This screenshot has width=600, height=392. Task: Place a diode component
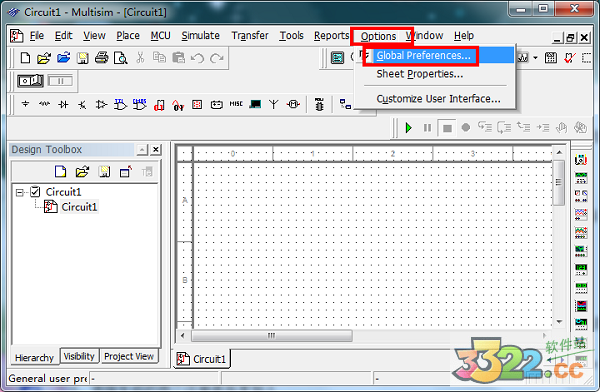pyautogui.click(x=63, y=104)
